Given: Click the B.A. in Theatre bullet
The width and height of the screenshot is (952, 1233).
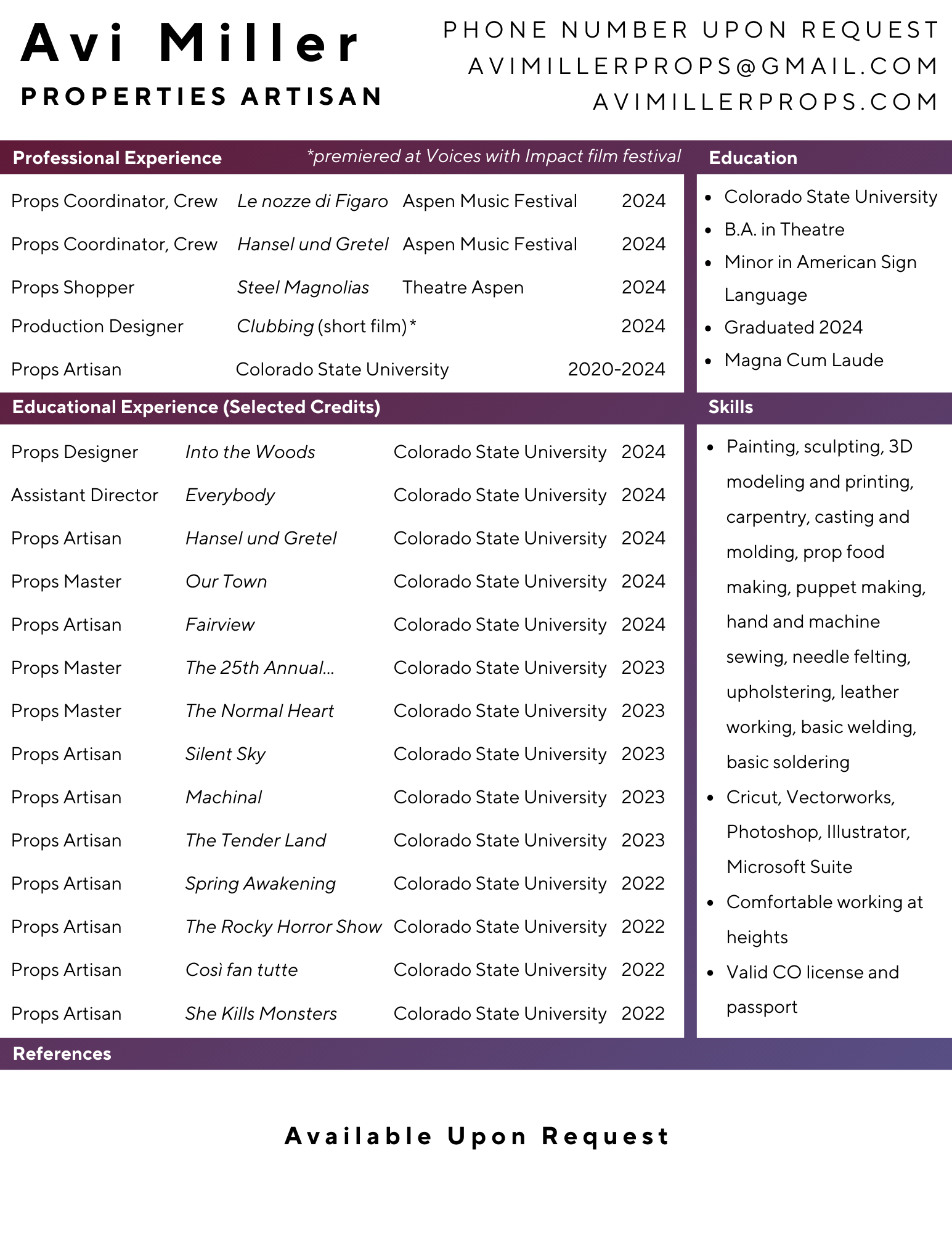Looking at the screenshot, I should click(x=784, y=230).
